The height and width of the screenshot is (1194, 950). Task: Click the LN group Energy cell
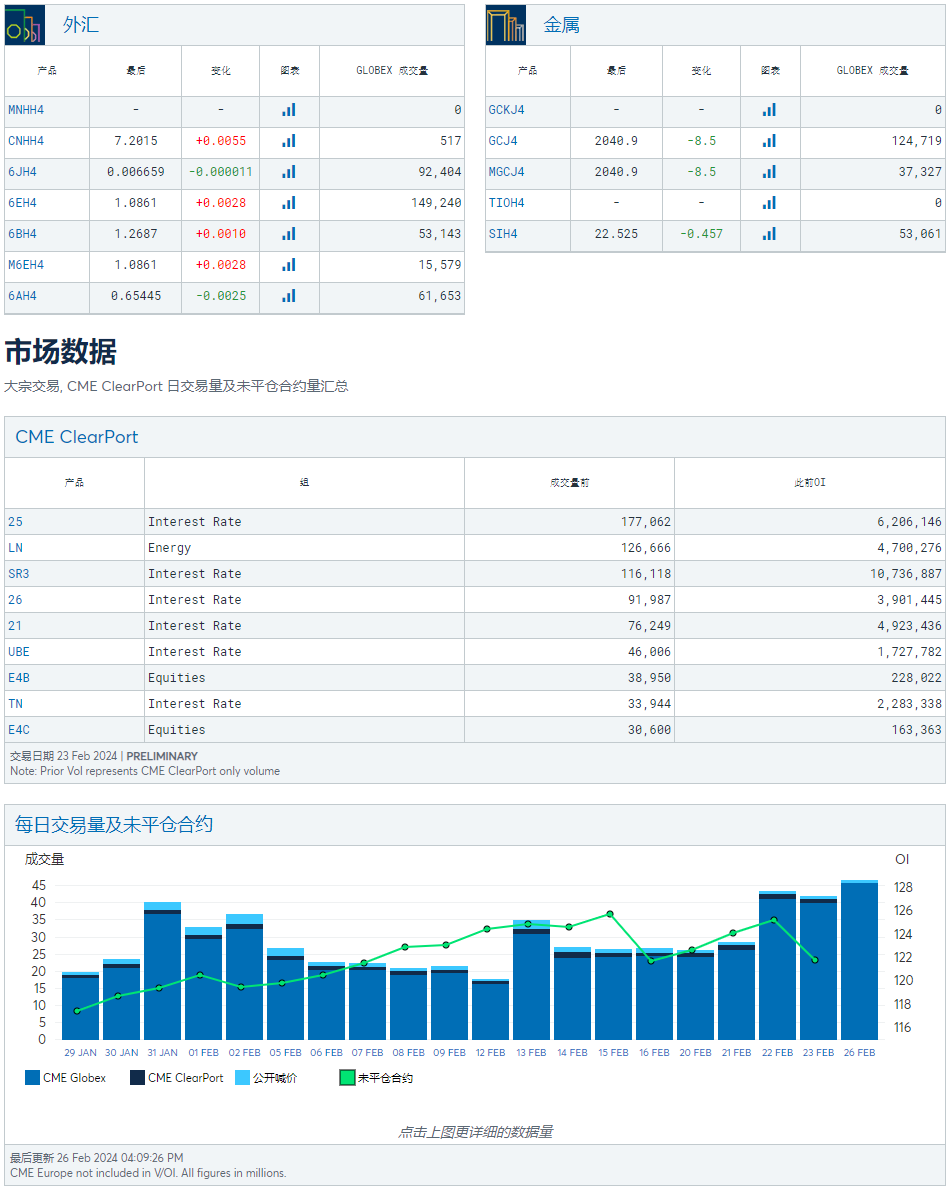pyautogui.click(x=304, y=548)
